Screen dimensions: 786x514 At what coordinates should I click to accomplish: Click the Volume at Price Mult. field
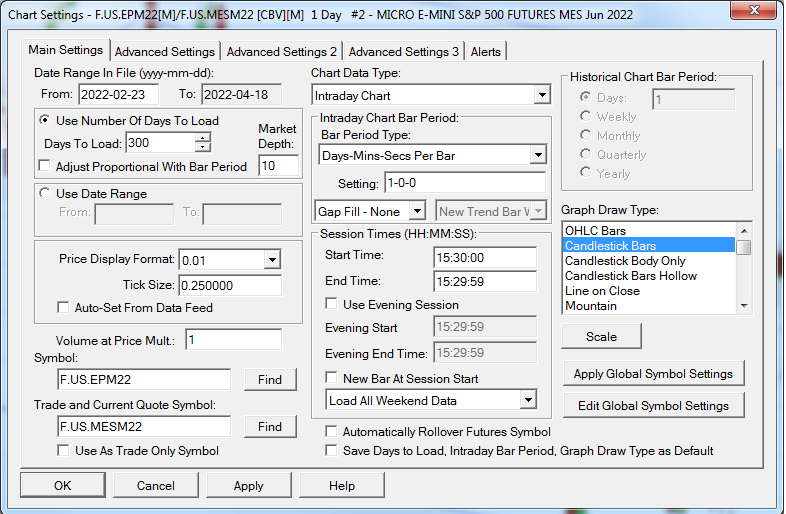(233, 340)
